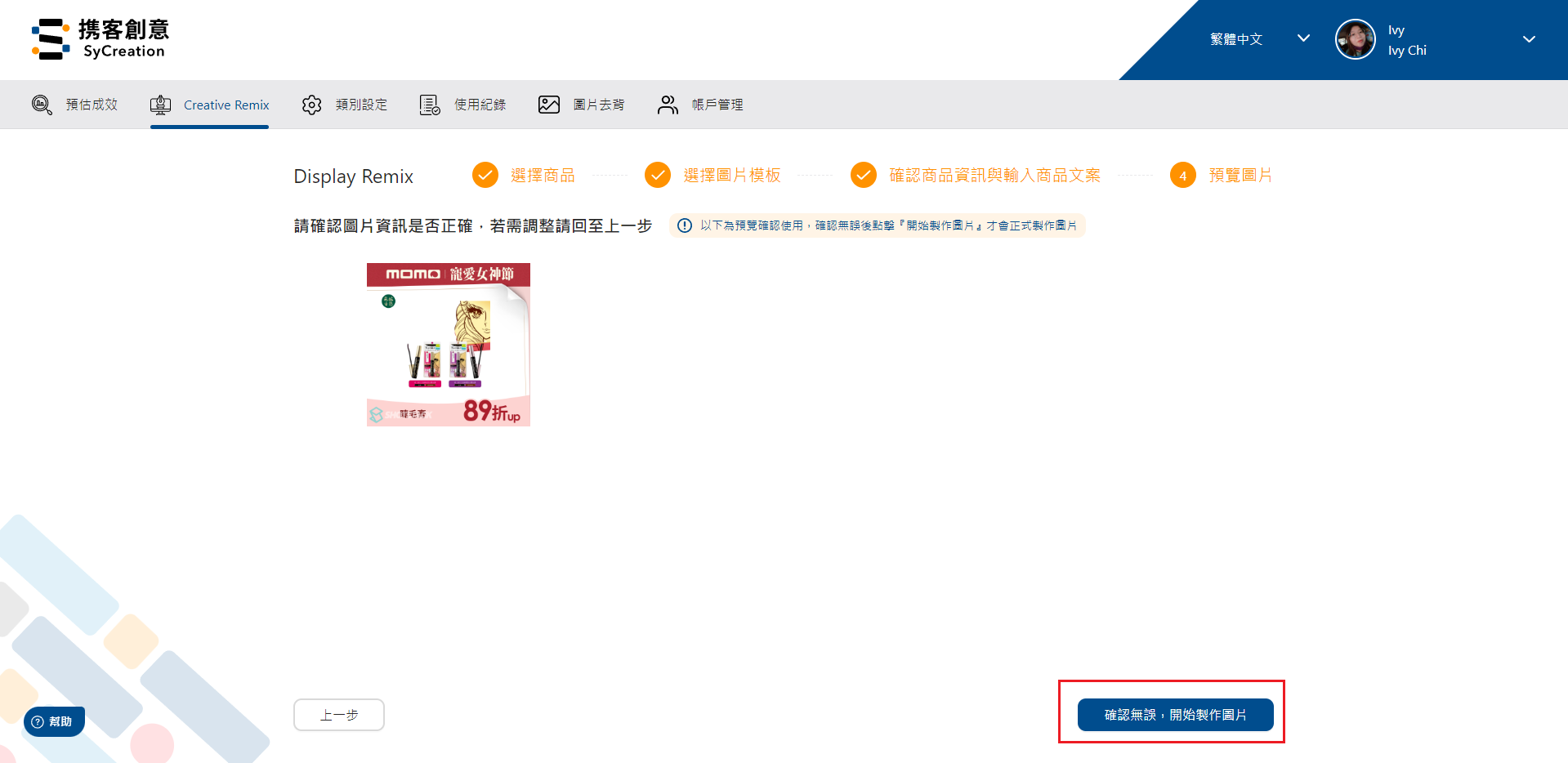Open the 預估成效 tab
Screen dimensions: 1568x763
(x=74, y=105)
